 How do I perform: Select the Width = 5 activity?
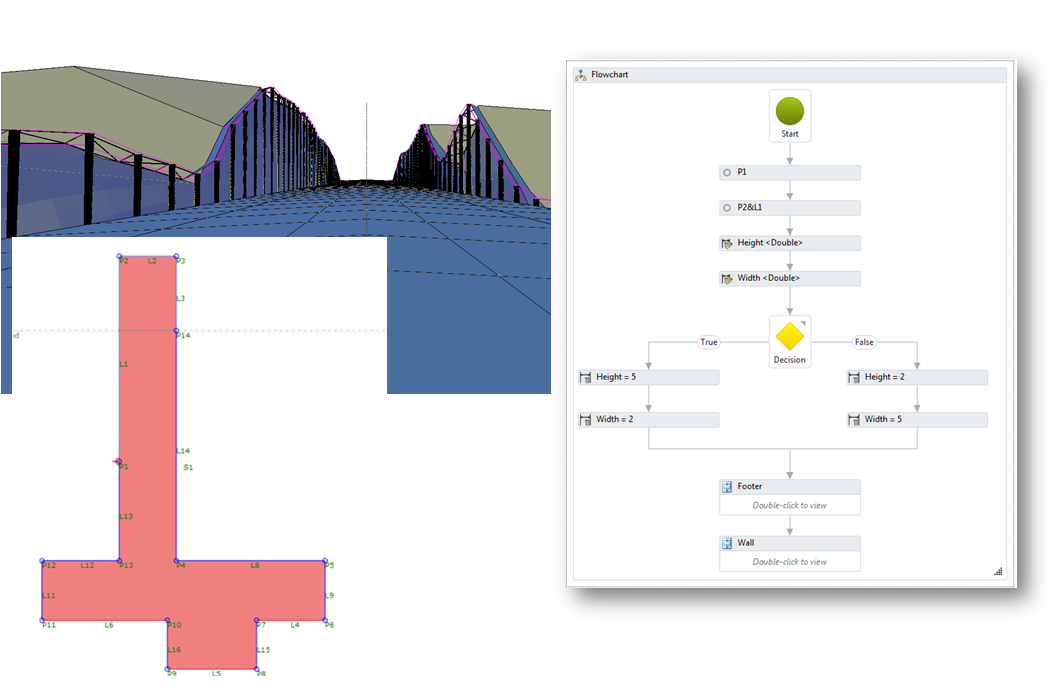[917, 419]
